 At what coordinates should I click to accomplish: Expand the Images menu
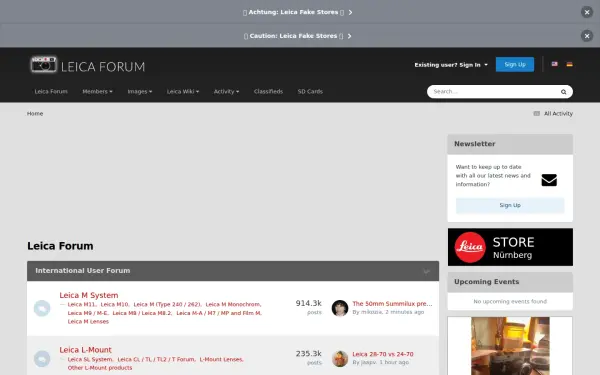tap(140, 91)
